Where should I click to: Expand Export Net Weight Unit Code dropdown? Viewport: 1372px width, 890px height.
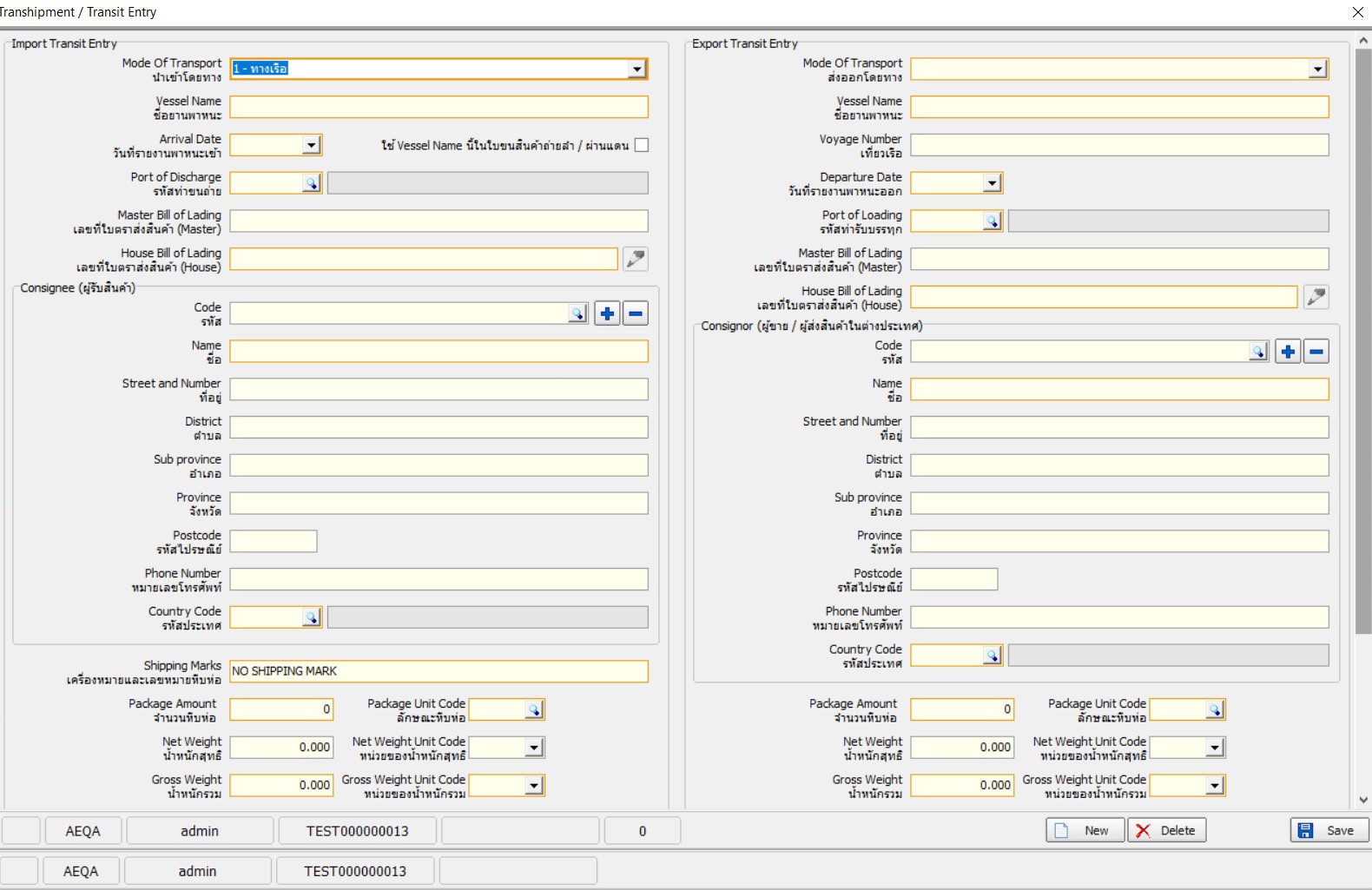click(x=1216, y=748)
